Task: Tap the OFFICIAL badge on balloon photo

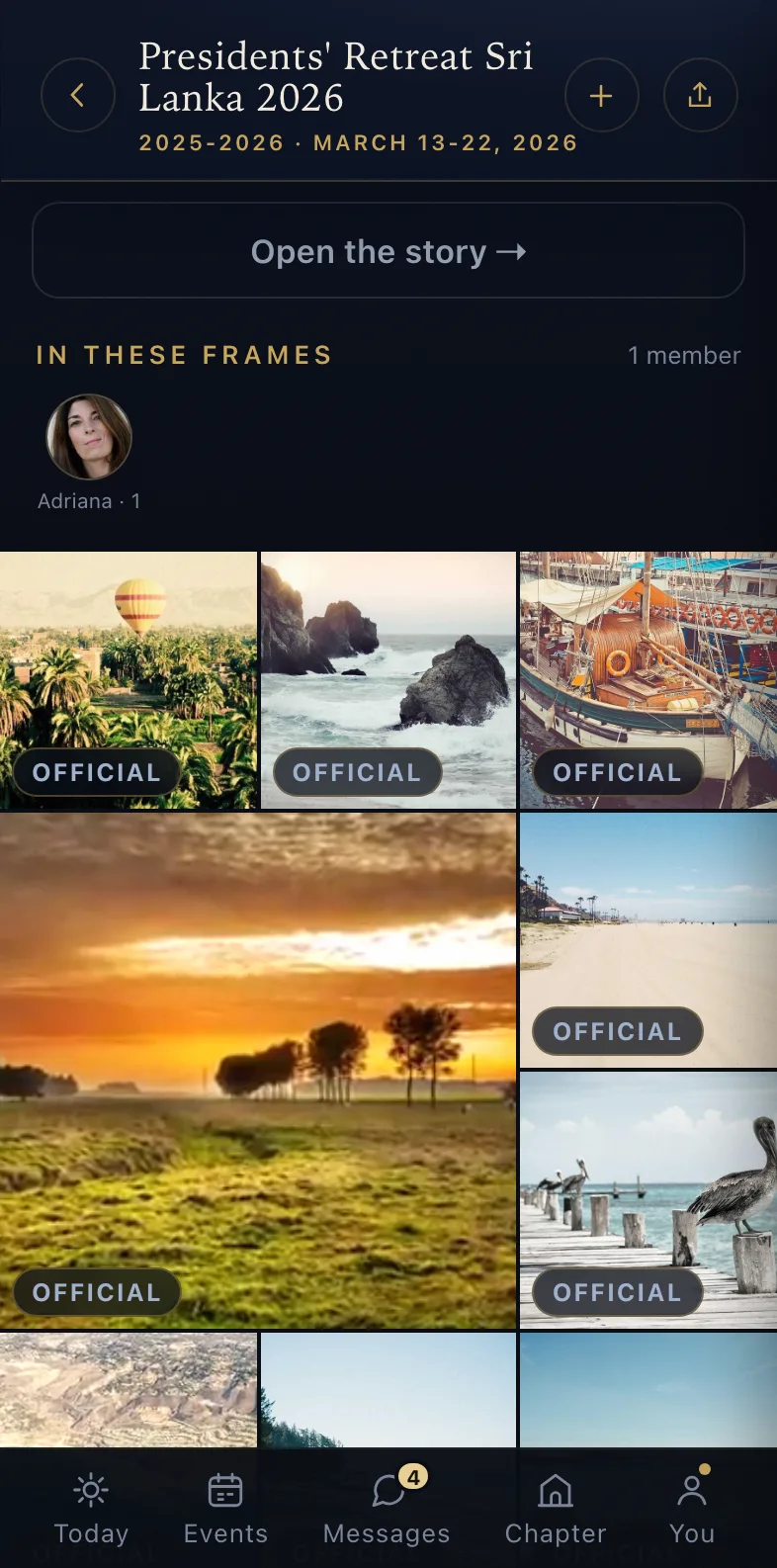Action: pyautogui.click(x=97, y=772)
